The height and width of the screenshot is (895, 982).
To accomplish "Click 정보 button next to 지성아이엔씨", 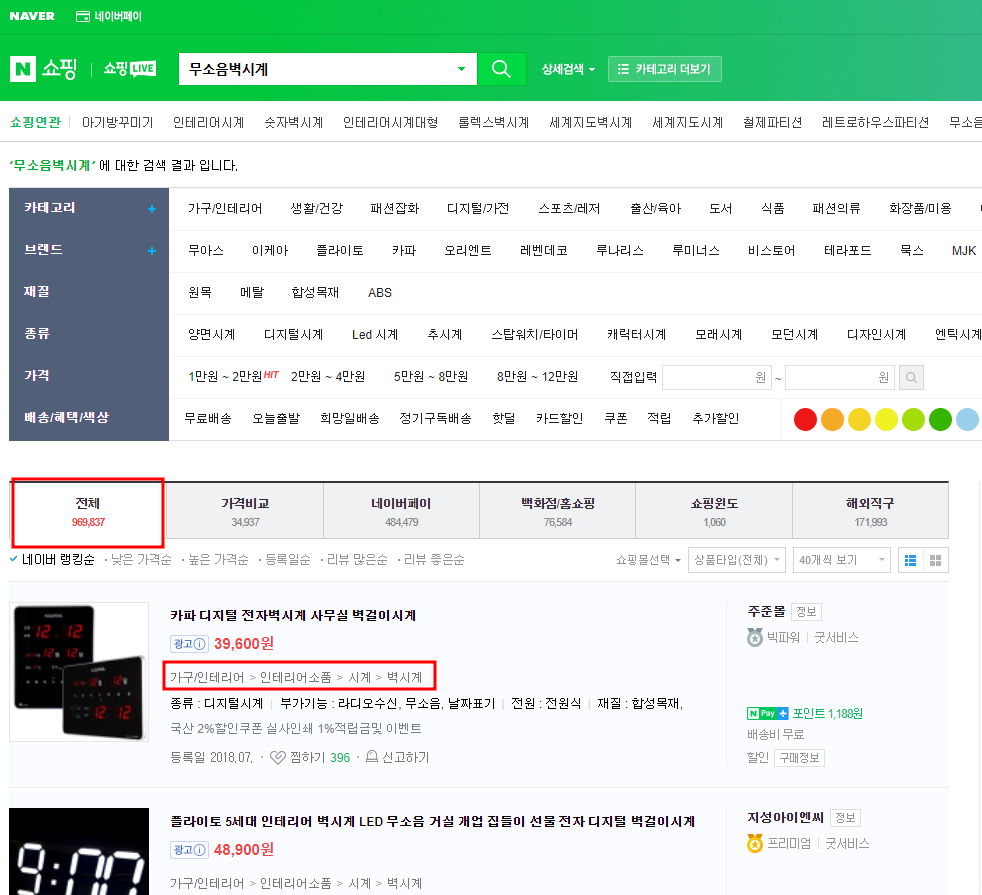I will coord(845,818).
